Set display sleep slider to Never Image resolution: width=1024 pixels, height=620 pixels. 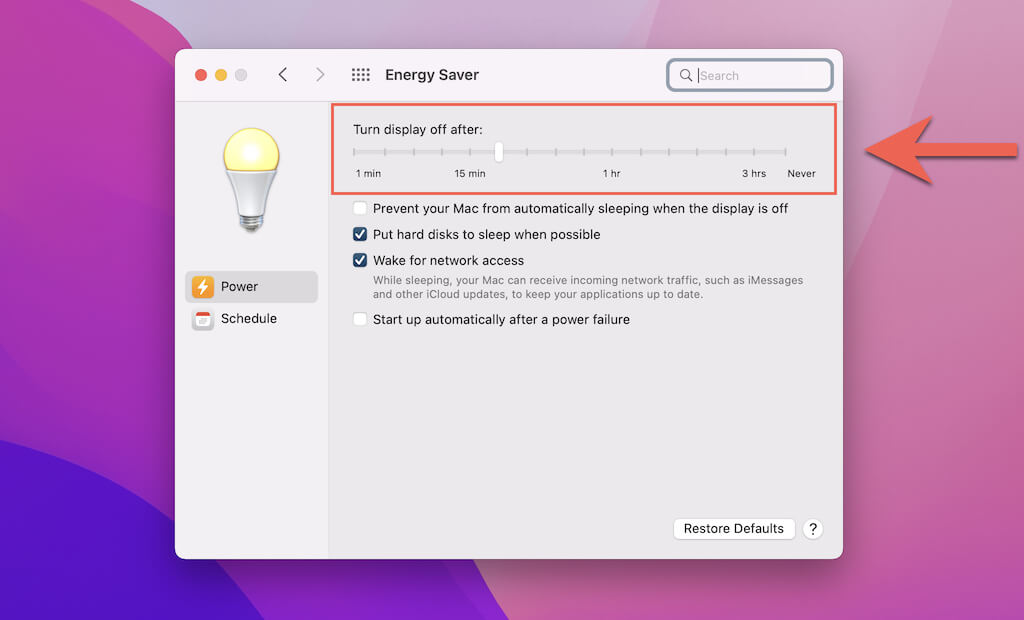[786, 152]
